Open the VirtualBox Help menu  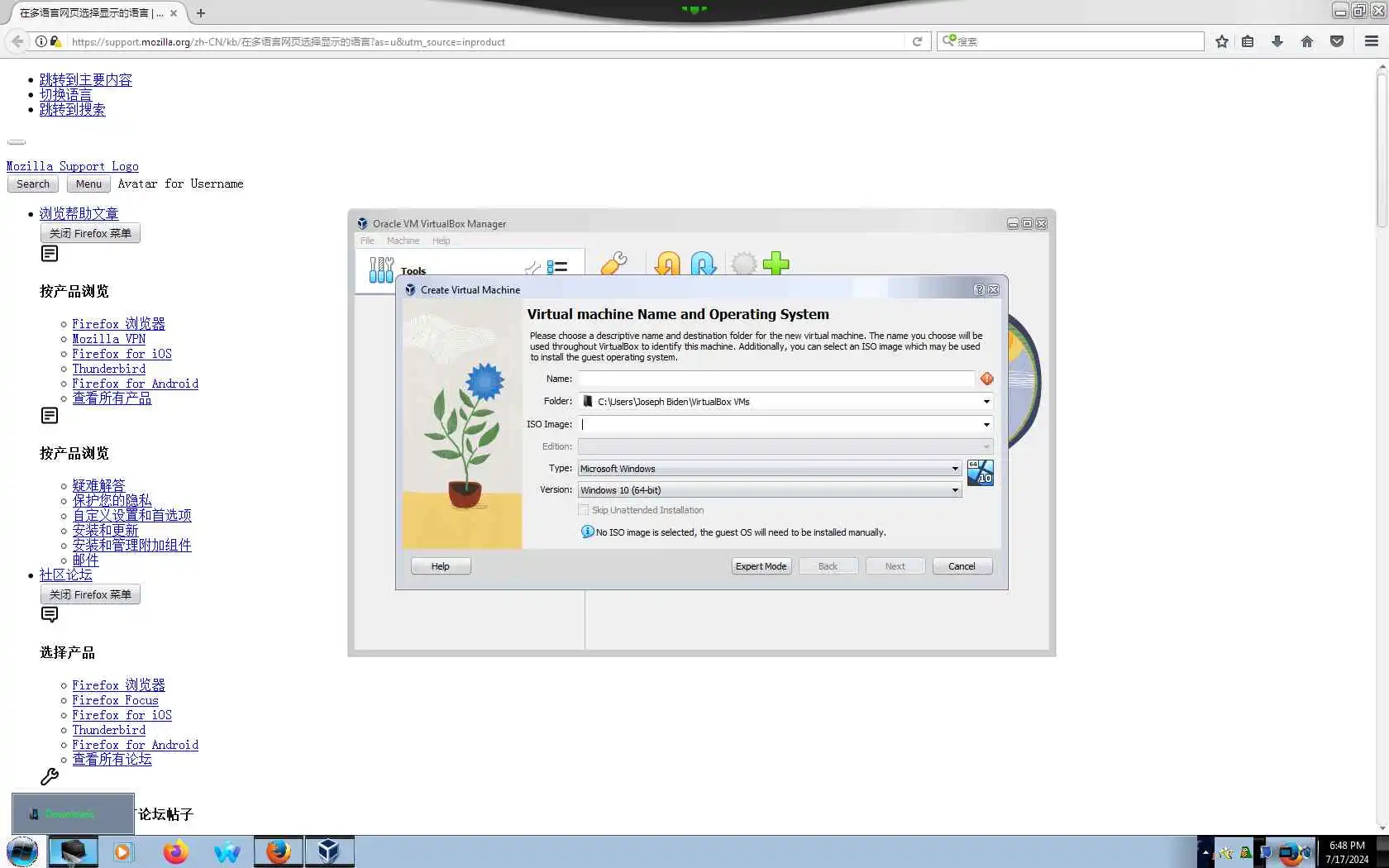441,241
